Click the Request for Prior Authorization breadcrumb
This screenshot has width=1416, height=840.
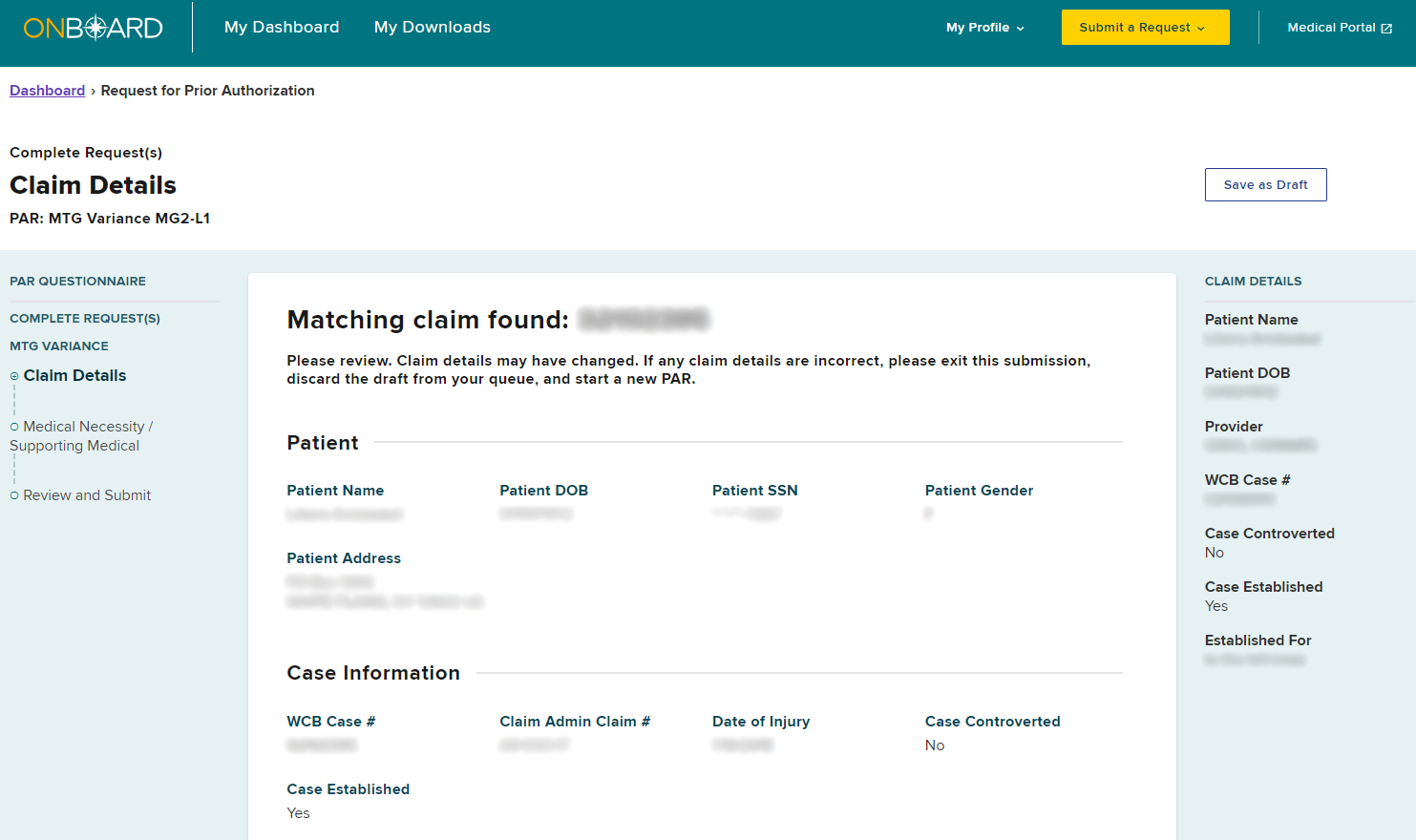click(x=207, y=91)
